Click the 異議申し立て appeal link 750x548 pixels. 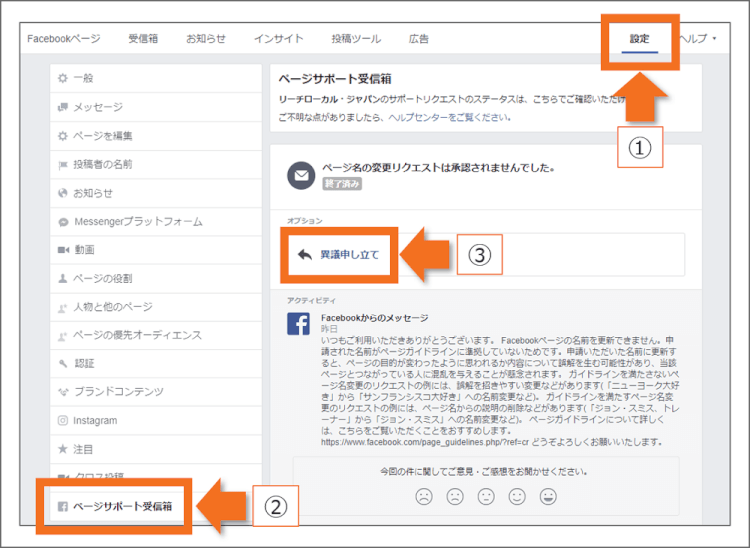point(350,255)
